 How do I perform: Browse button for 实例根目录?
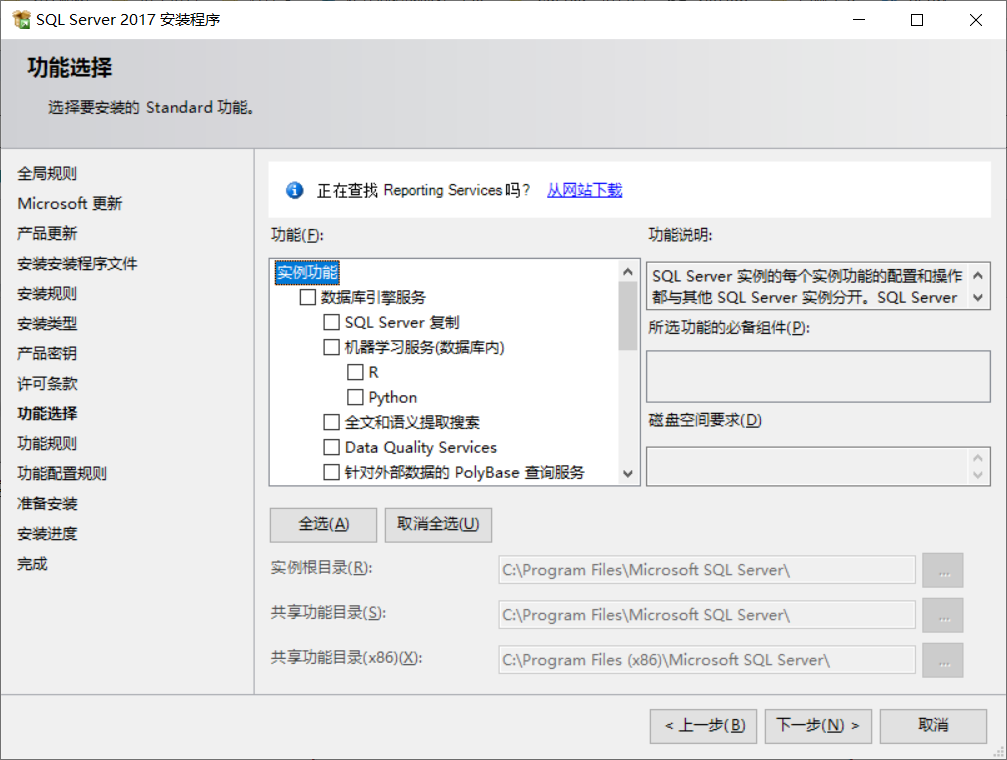(x=943, y=570)
